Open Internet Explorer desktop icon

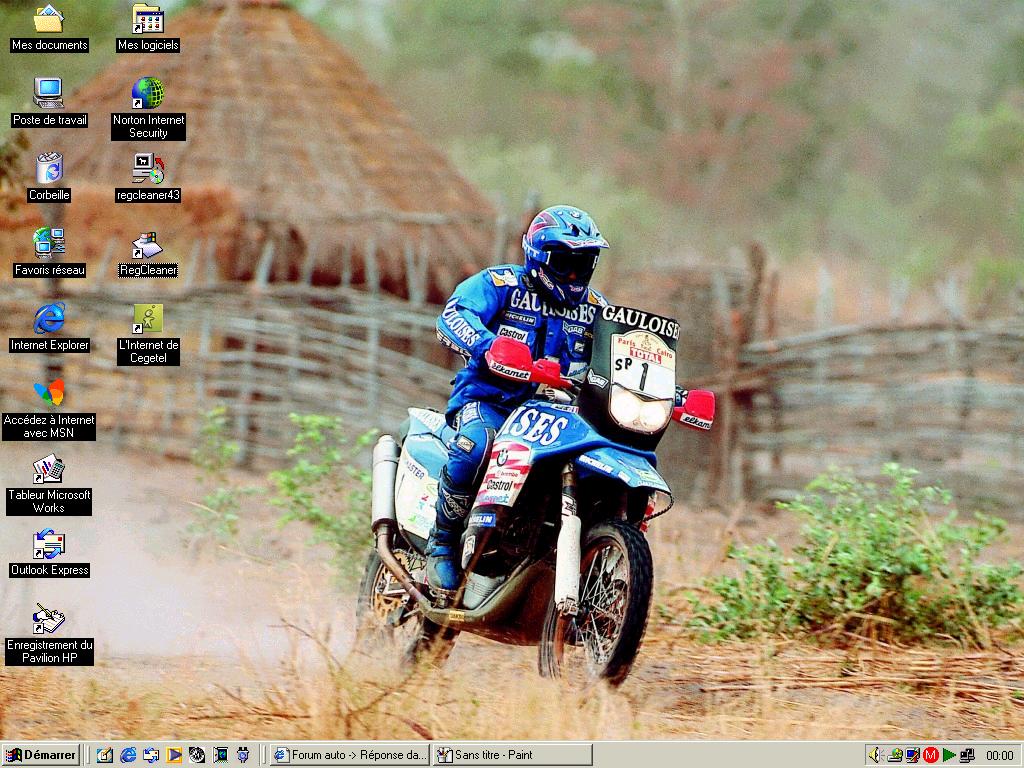[48, 319]
